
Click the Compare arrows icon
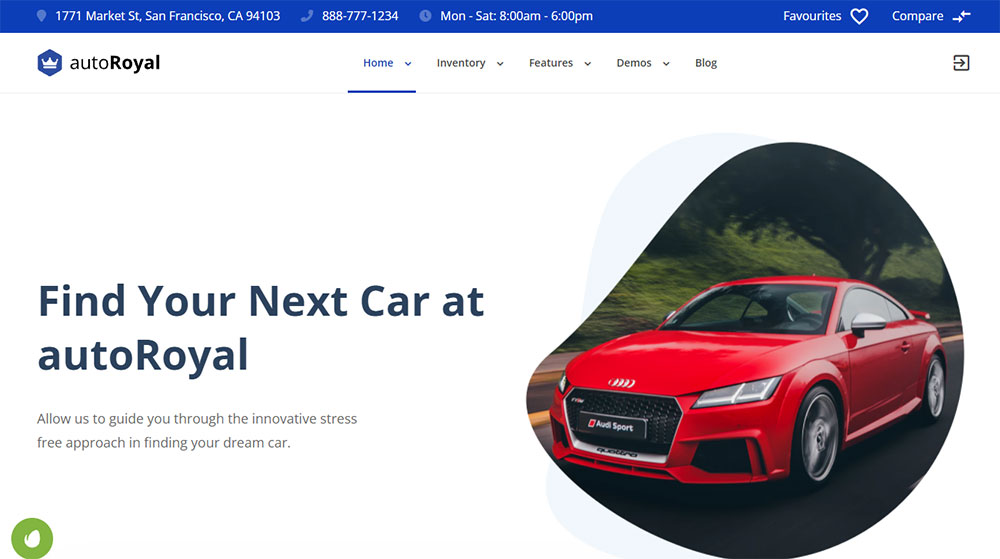(962, 16)
